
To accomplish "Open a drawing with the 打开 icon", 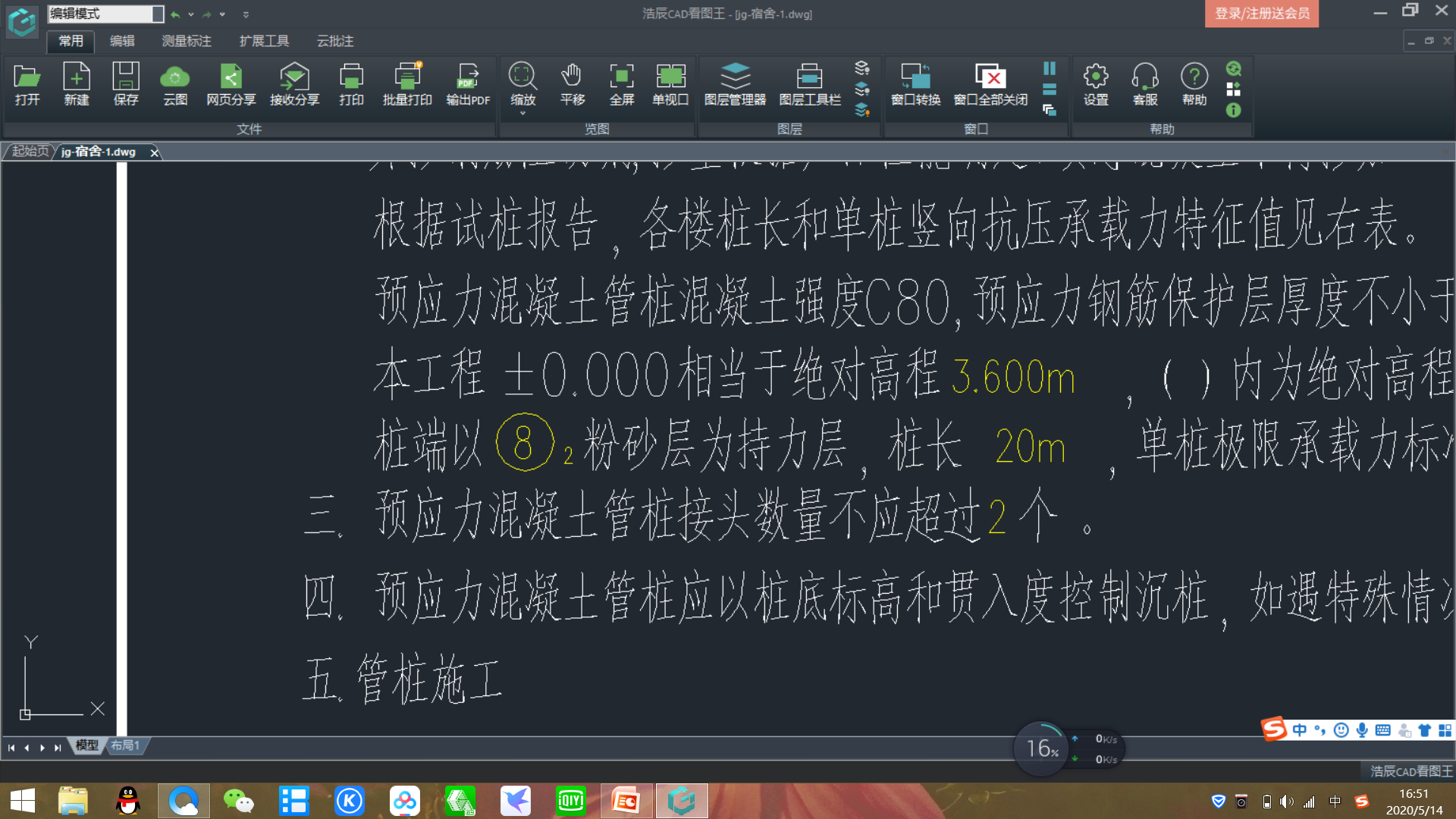I will click(27, 84).
